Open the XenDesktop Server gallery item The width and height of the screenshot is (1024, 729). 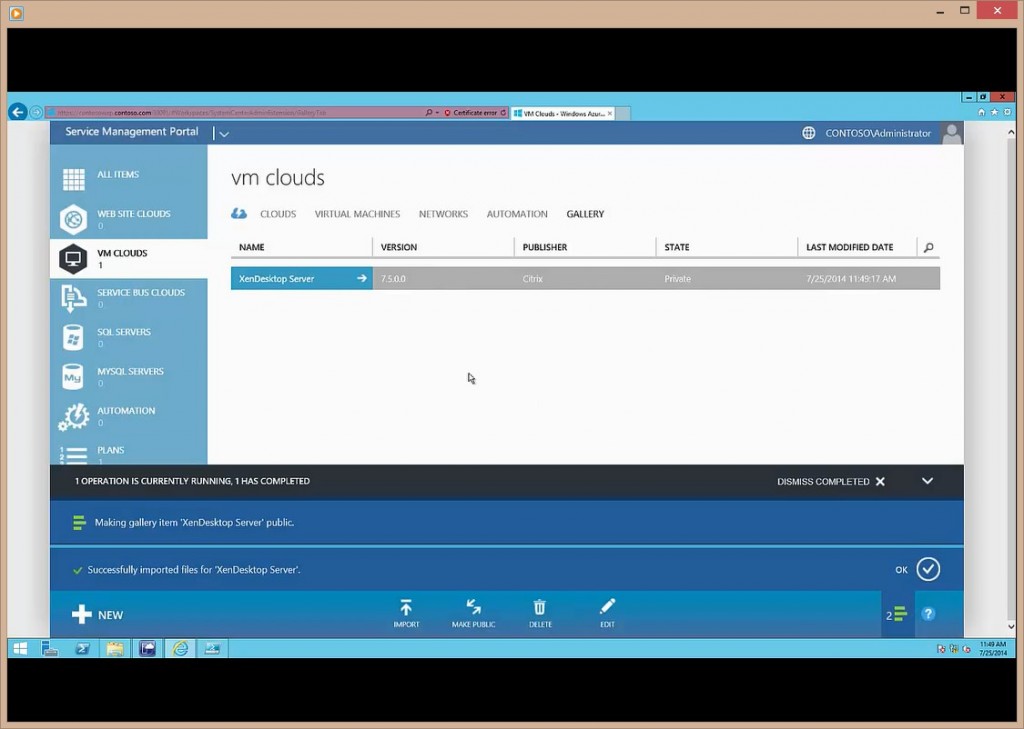362,279
